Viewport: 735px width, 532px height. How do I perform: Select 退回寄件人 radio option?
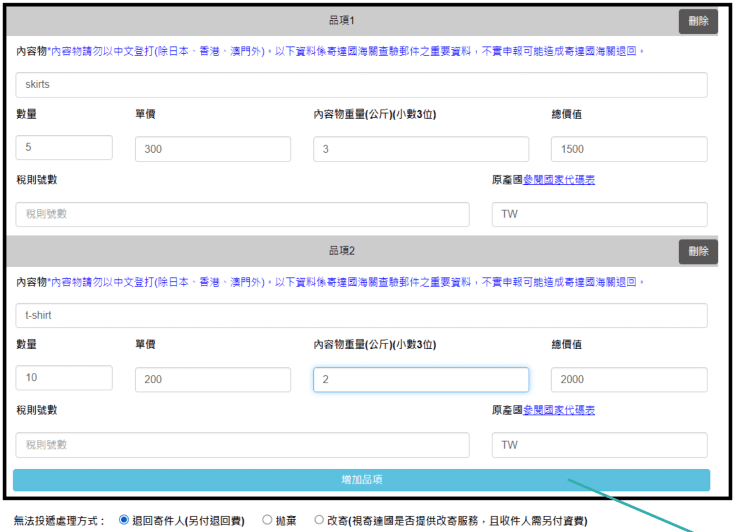(x=125, y=520)
